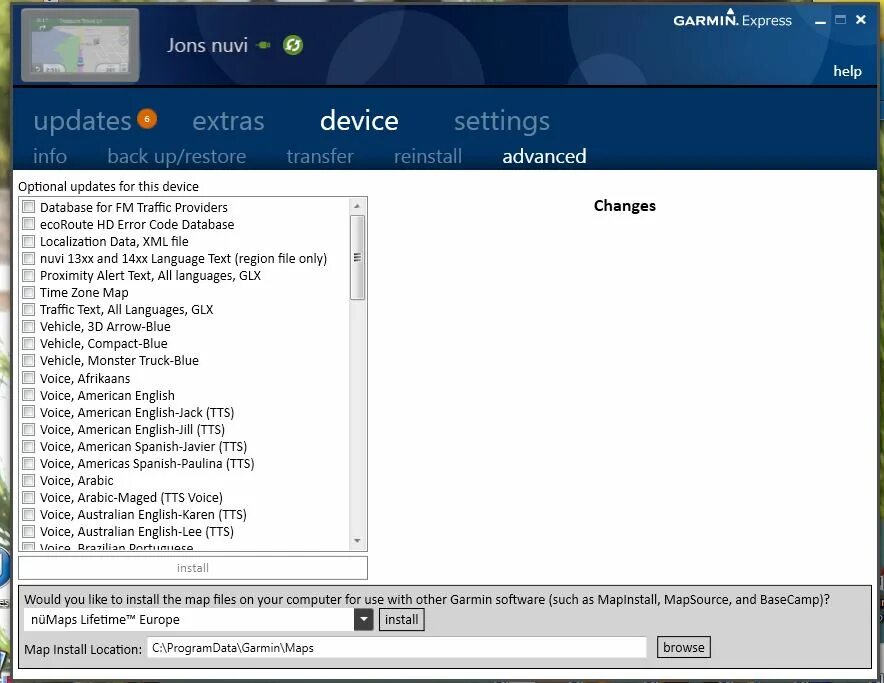Image resolution: width=884 pixels, height=683 pixels.
Task: Click the list scrollbar up arrow
Action: click(357, 206)
